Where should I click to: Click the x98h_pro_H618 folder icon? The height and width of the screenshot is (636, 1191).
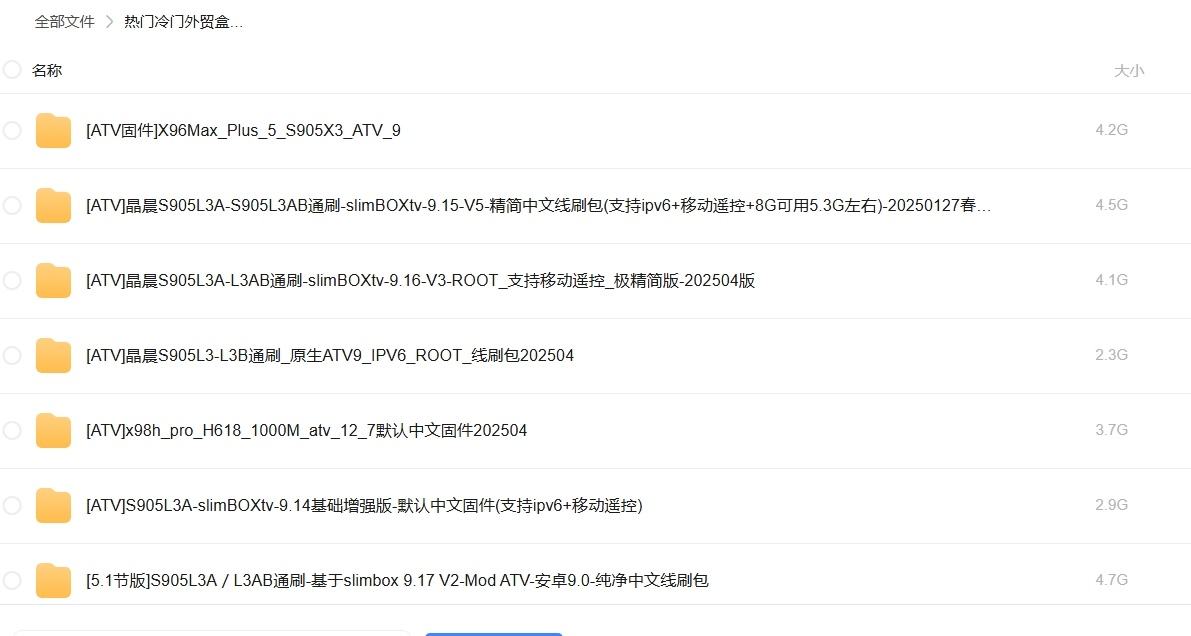pos(53,431)
